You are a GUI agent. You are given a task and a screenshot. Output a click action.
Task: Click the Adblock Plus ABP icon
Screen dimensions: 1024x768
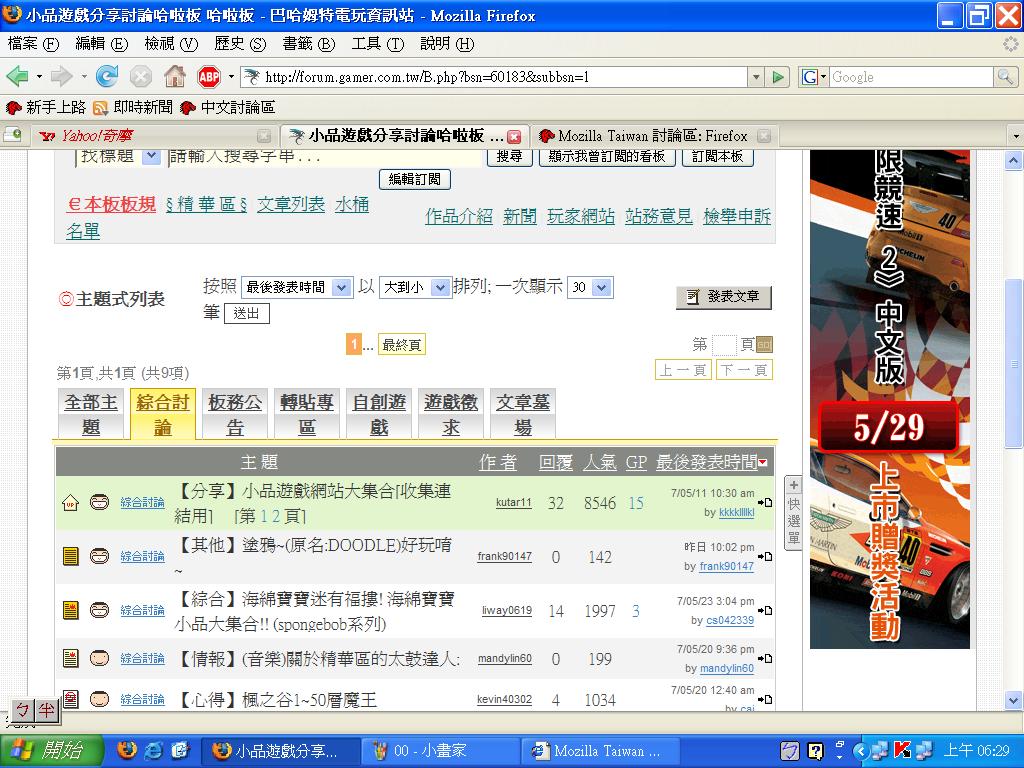[x=208, y=77]
